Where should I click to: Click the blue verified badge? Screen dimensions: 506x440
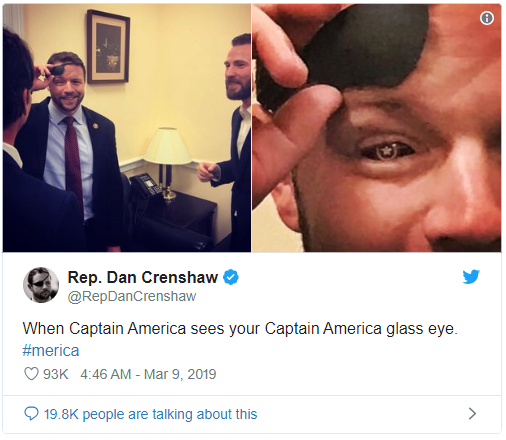tap(231, 277)
